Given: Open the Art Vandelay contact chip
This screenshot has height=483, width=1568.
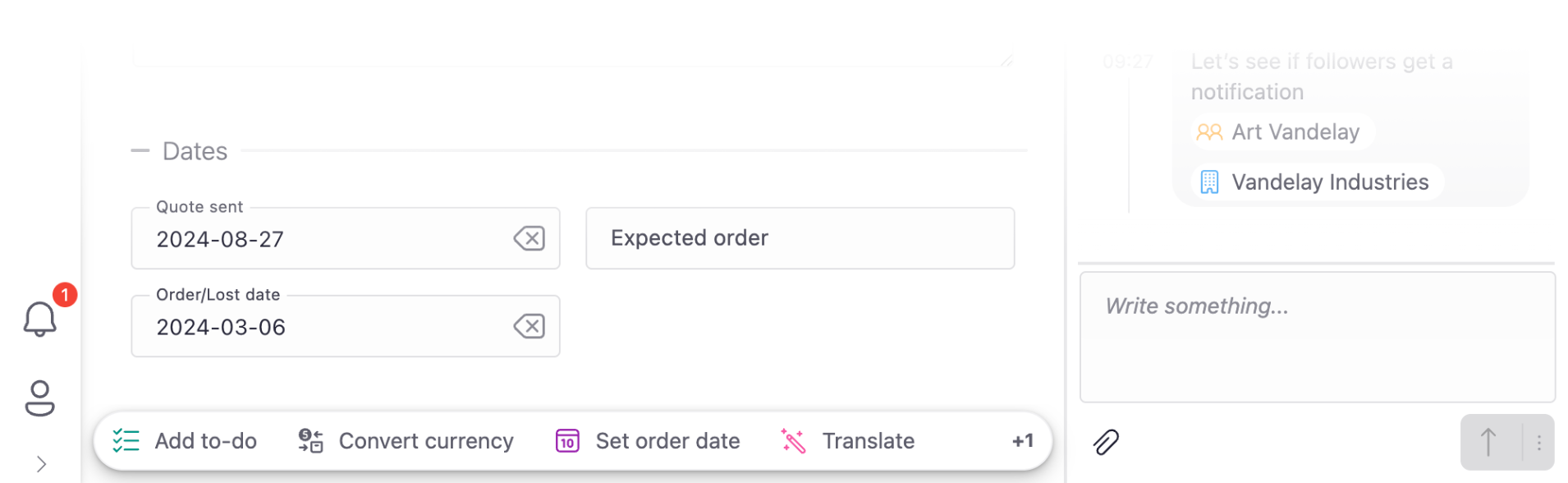Looking at the screenshot, I should pyautogui.click(x=1281, y=132).
